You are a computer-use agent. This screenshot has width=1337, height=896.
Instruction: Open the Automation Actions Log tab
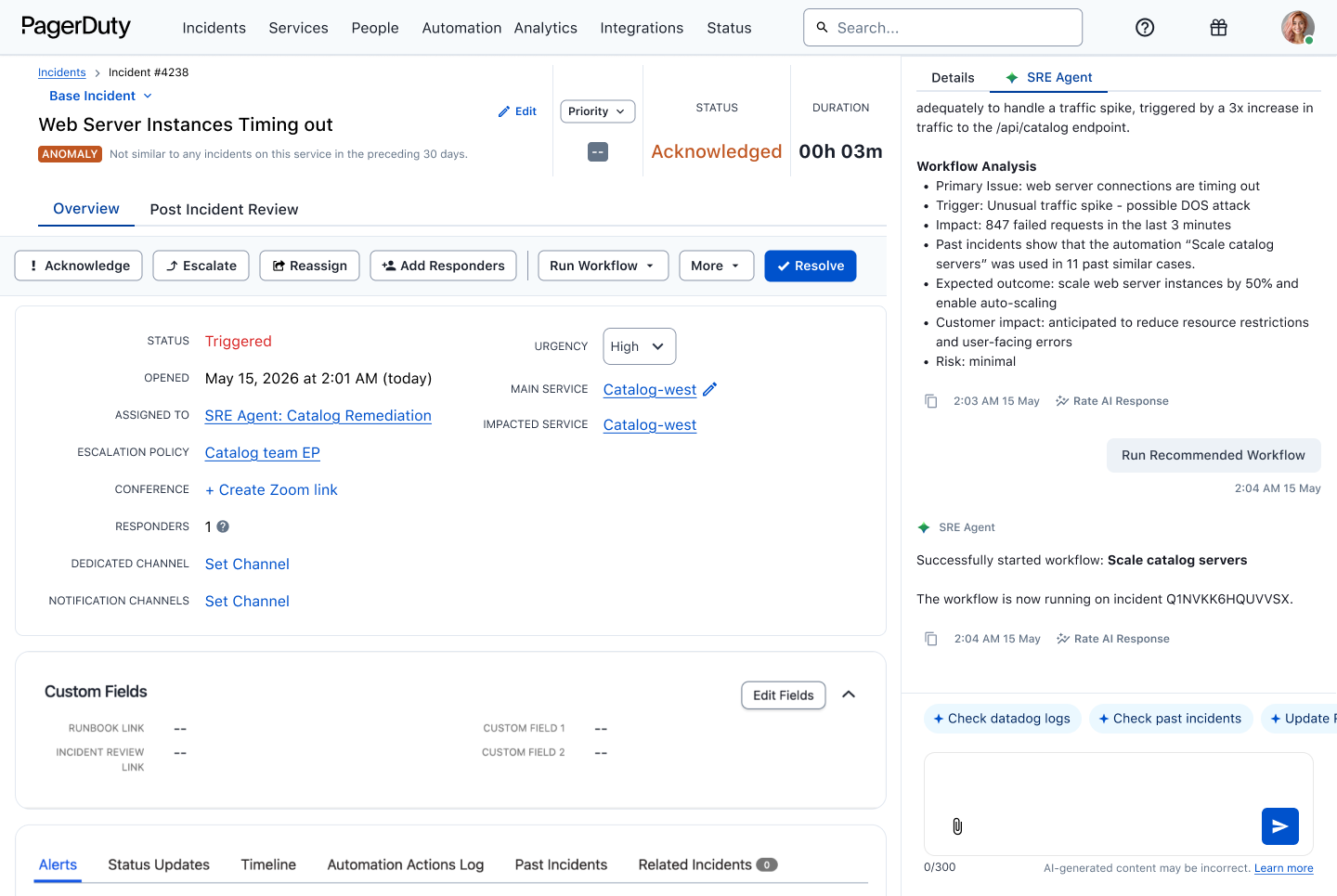[x=406, y=864]
